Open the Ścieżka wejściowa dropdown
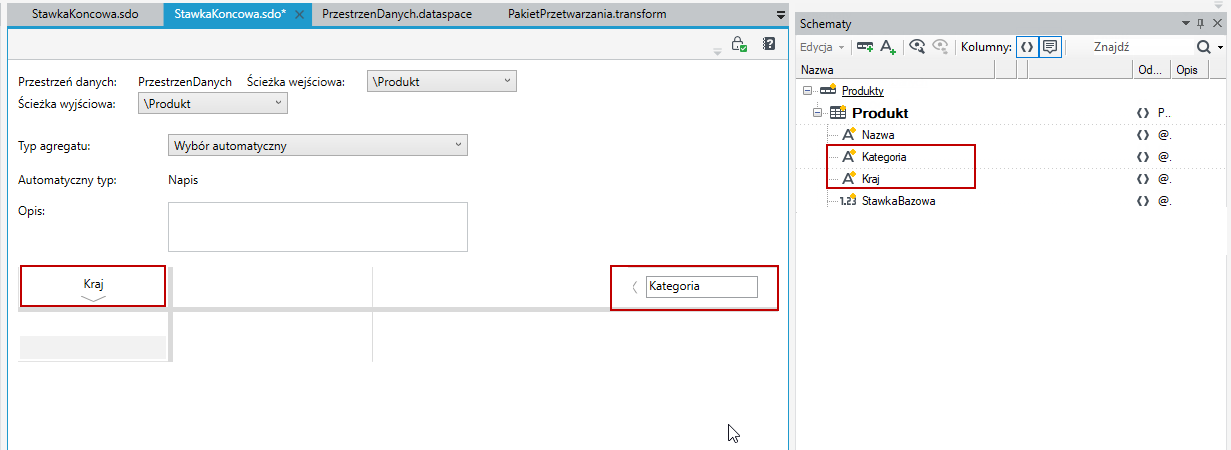Viewport: 1231px width, 450px height. [x=442, y=82]
